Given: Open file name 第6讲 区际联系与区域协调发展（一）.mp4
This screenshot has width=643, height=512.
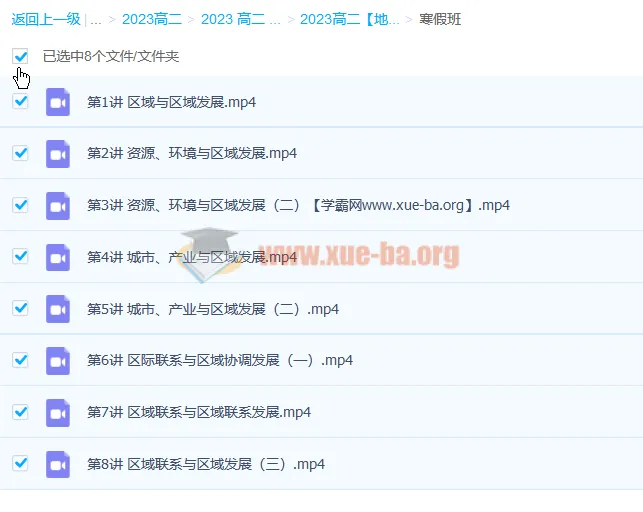Looking at the screenshot, I should [220, 361].
